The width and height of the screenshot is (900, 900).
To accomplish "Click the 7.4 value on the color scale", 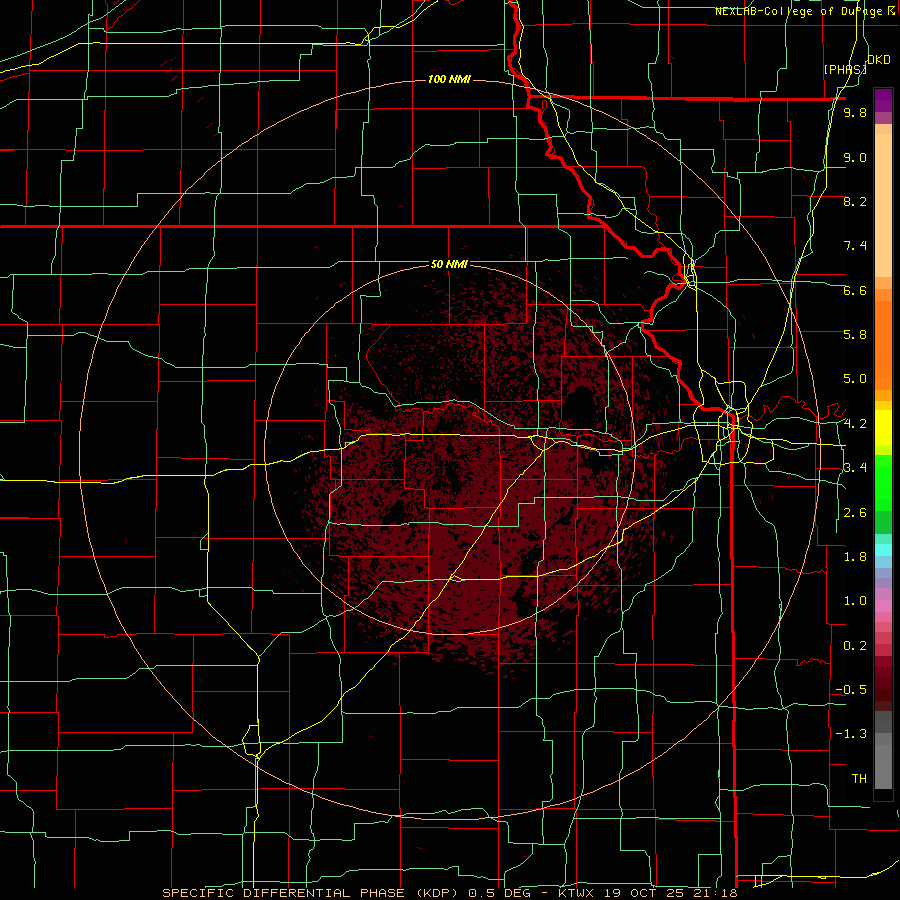I will coord(855,246).
